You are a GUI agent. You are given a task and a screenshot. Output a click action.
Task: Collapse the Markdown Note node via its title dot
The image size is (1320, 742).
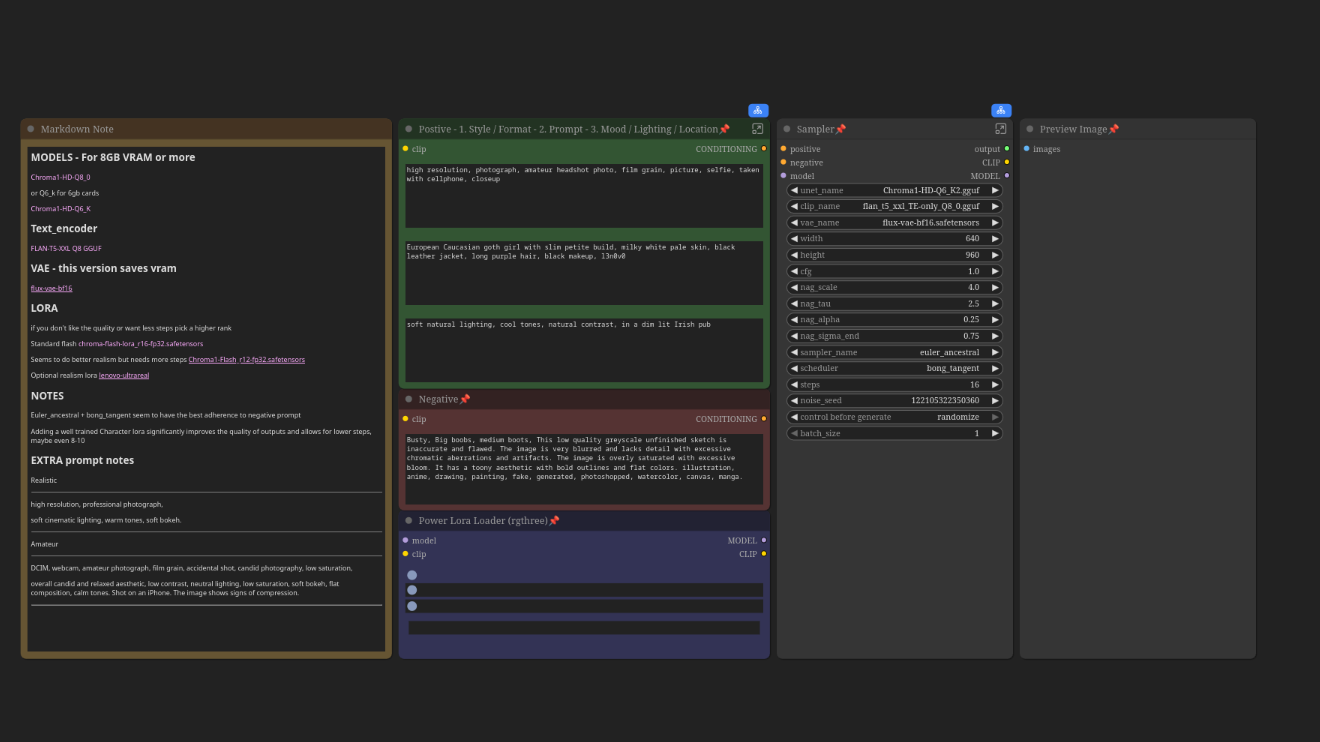pyautogui.click(x=31, y=129)
